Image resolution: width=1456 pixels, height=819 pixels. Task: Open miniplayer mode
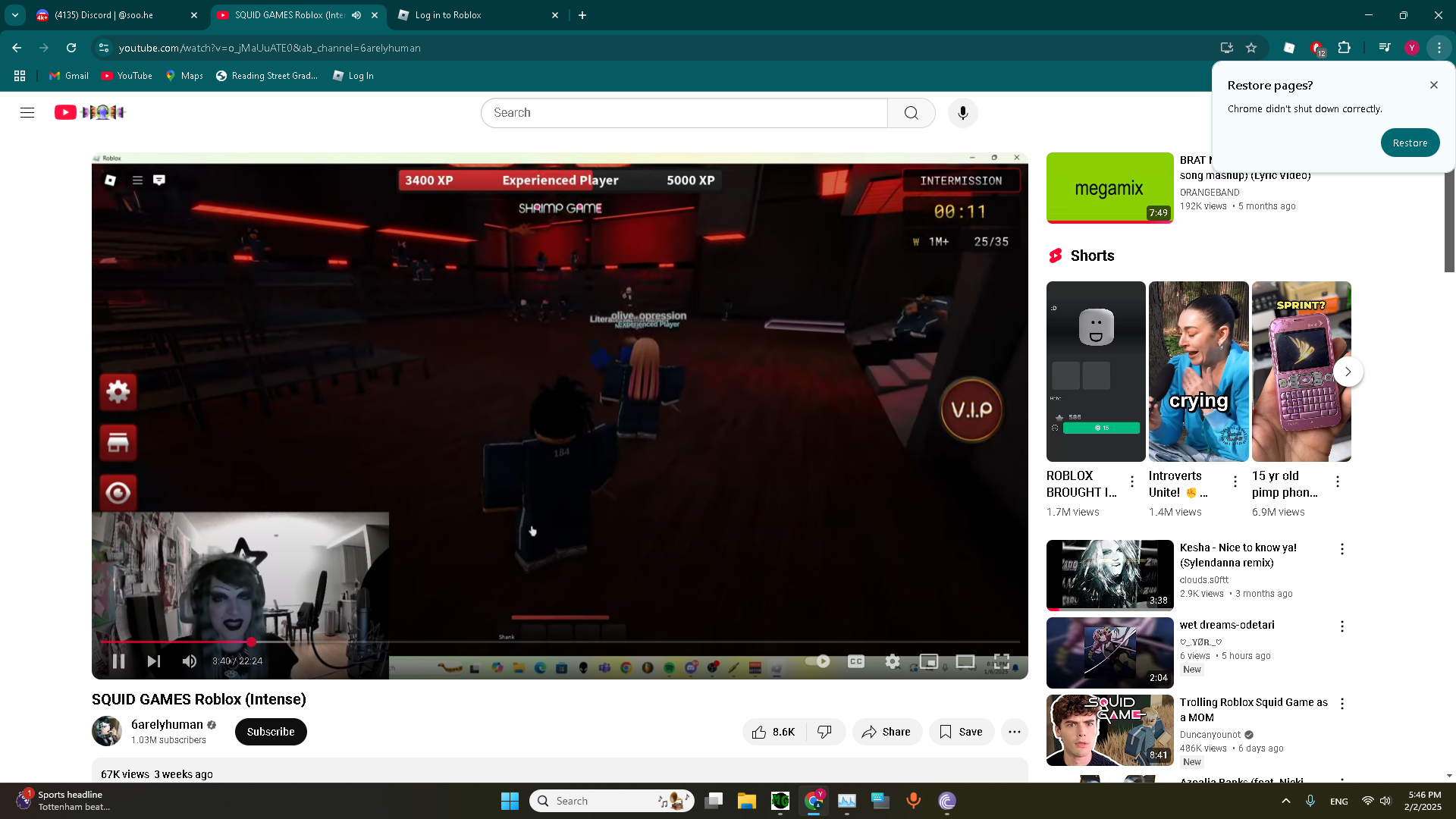tap(929, 661)
